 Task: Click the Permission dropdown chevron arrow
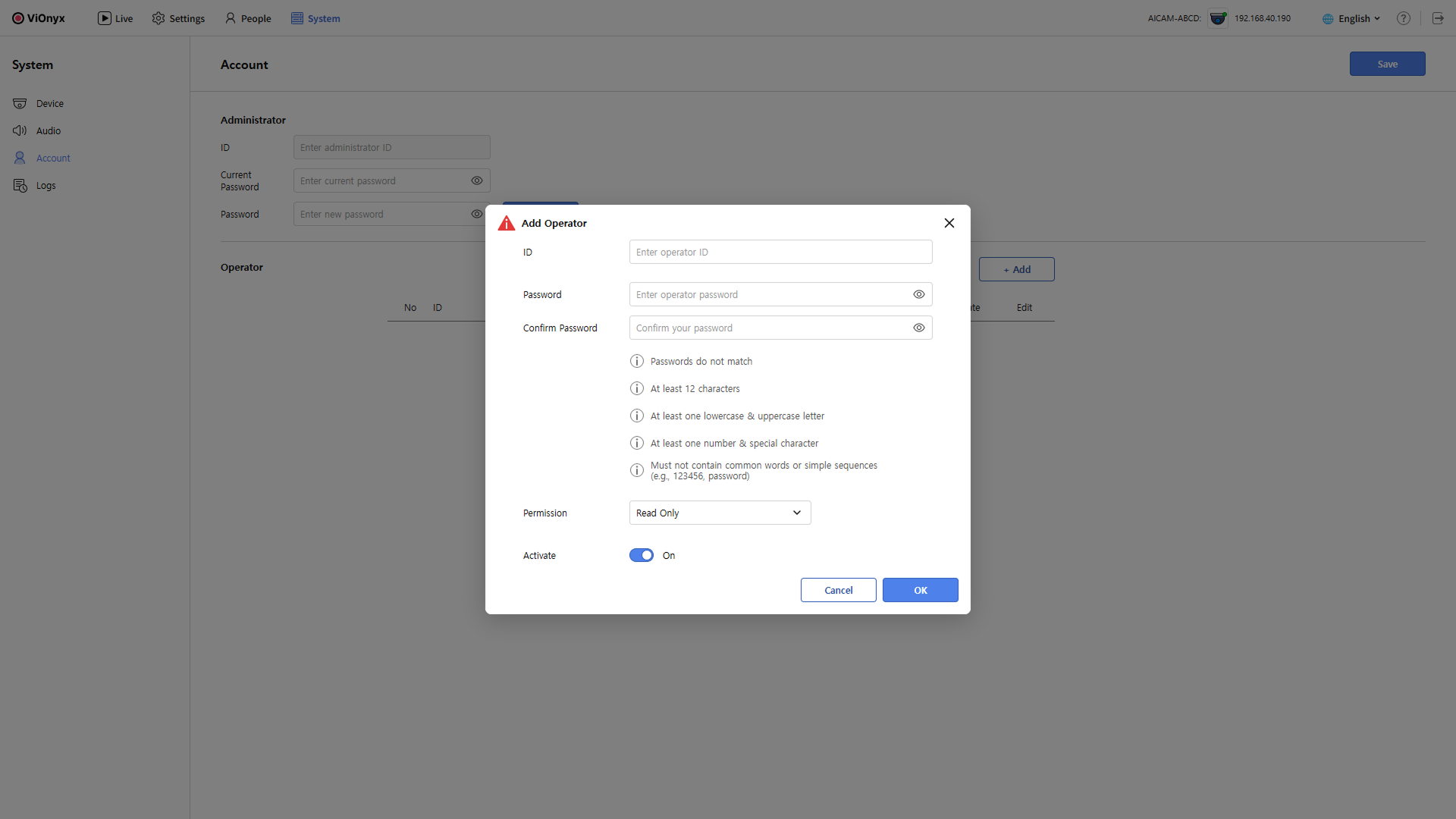pyautogui.click(x=797, y=513)
